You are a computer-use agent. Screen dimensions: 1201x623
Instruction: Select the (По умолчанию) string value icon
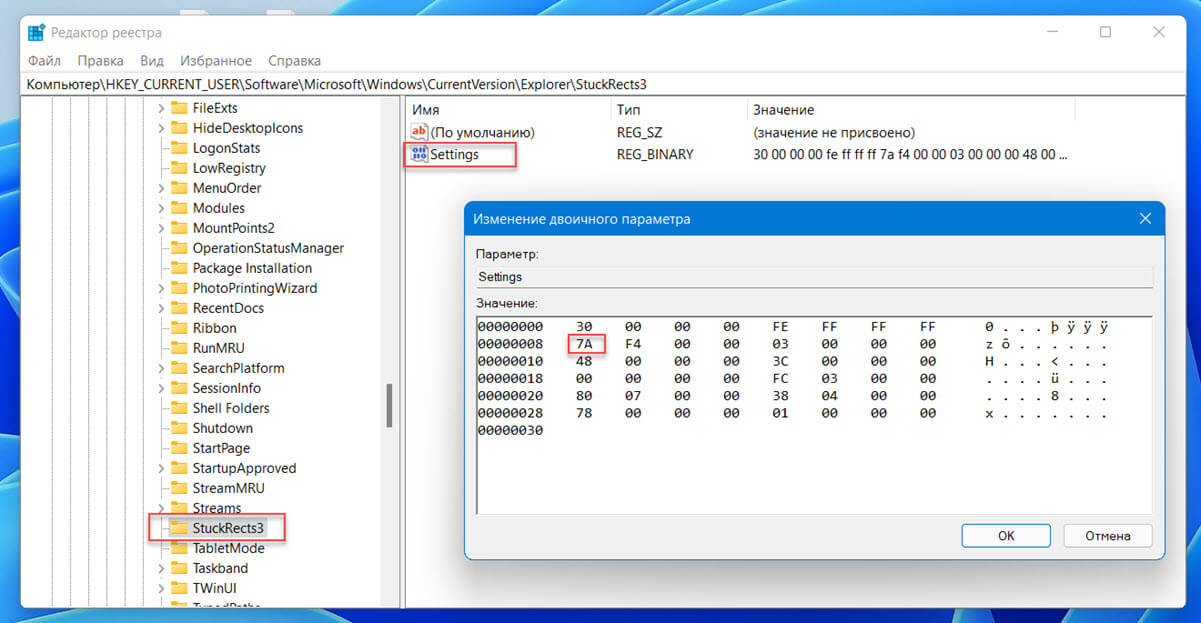tap(419, 132)
